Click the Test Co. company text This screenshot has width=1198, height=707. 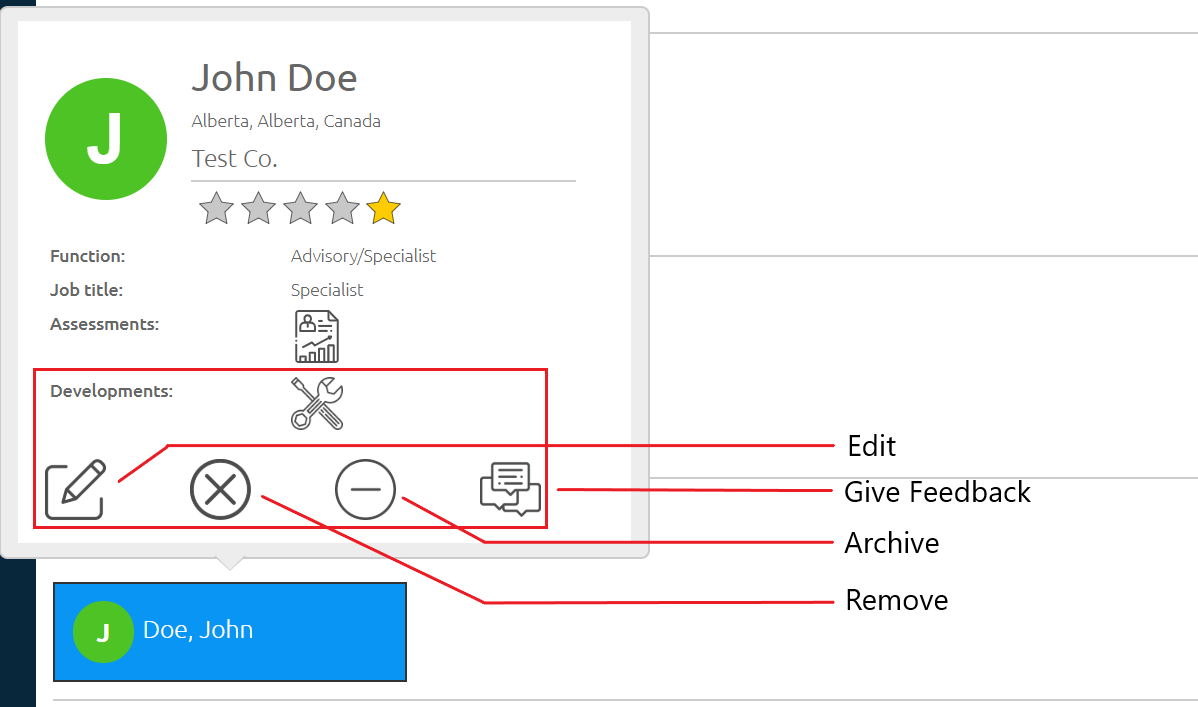tap(235, 158)
